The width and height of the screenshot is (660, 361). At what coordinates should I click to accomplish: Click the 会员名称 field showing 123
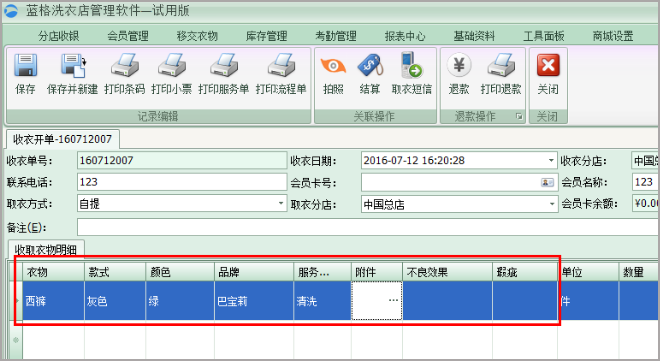point(645,182)
